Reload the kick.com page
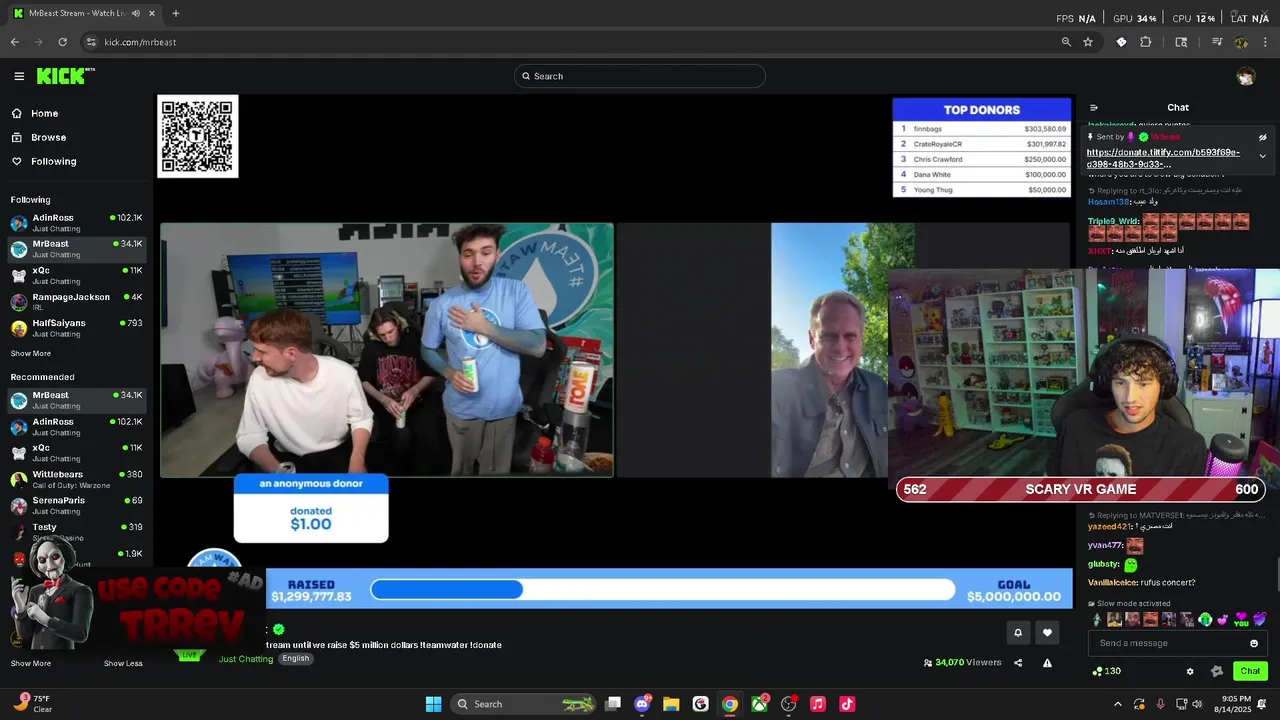Viewport: 1280px width, 720px height. coord(62,42)
